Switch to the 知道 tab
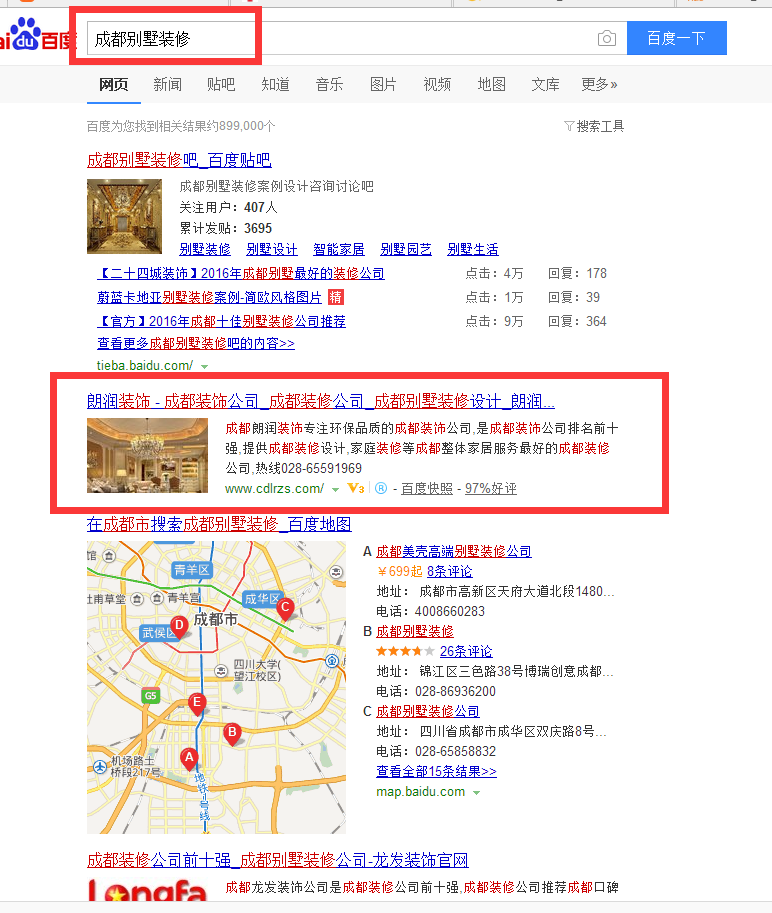772x913 pixels. (275, 84)
